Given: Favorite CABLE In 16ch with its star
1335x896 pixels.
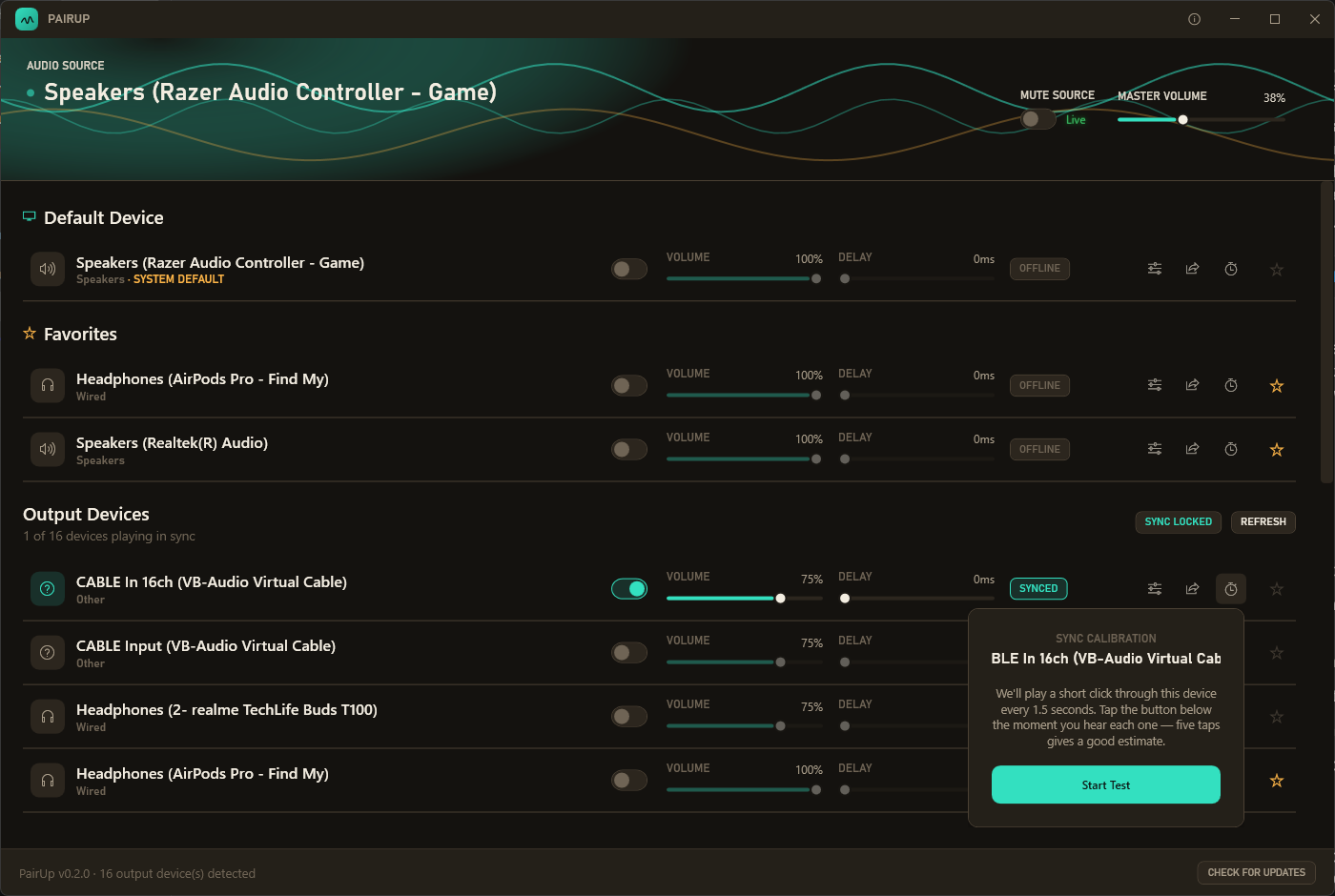Looking at the screenshot, I should pyautogui.click(x=1277, y=589).
